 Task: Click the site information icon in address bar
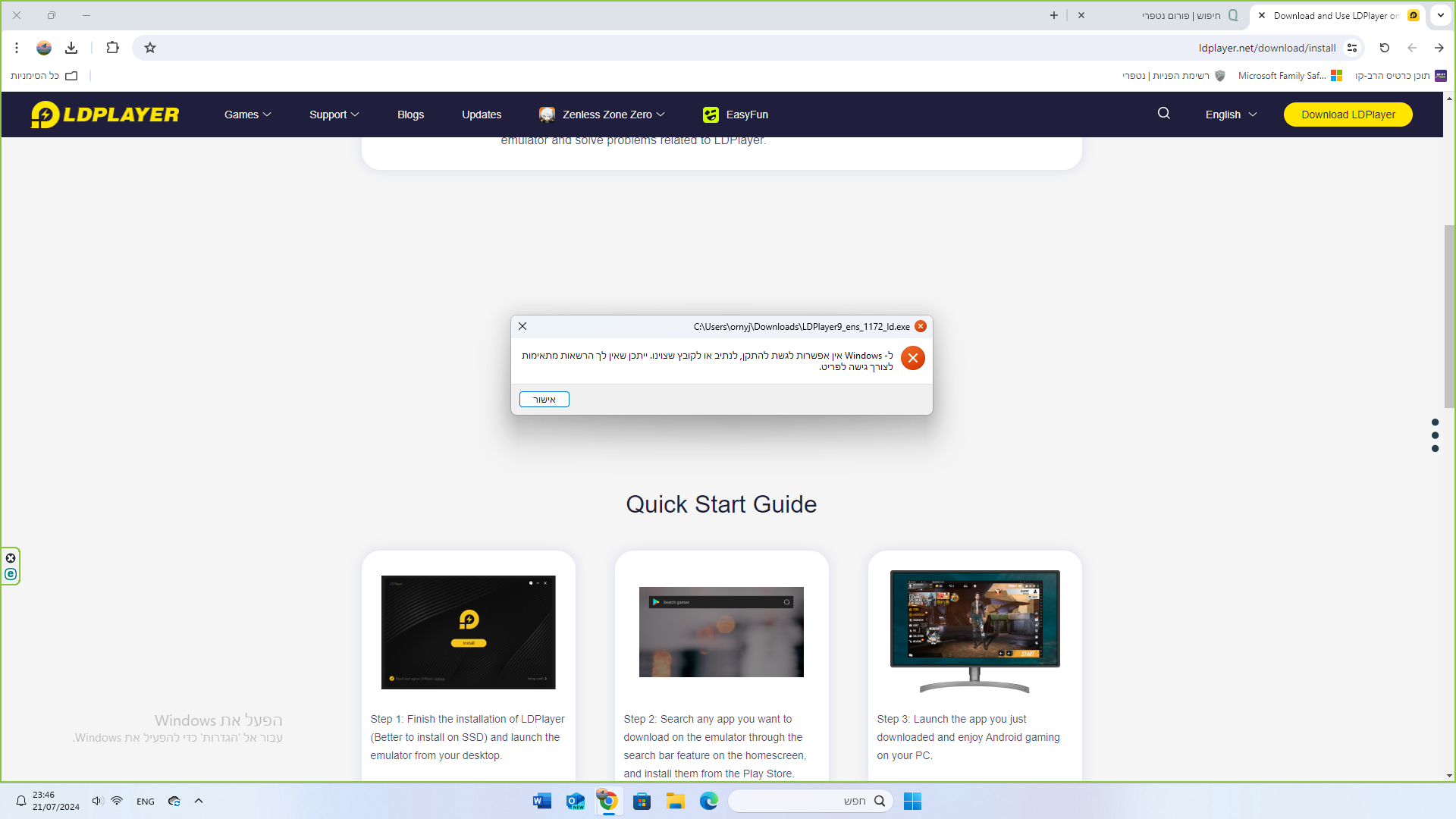point(1352,48)
